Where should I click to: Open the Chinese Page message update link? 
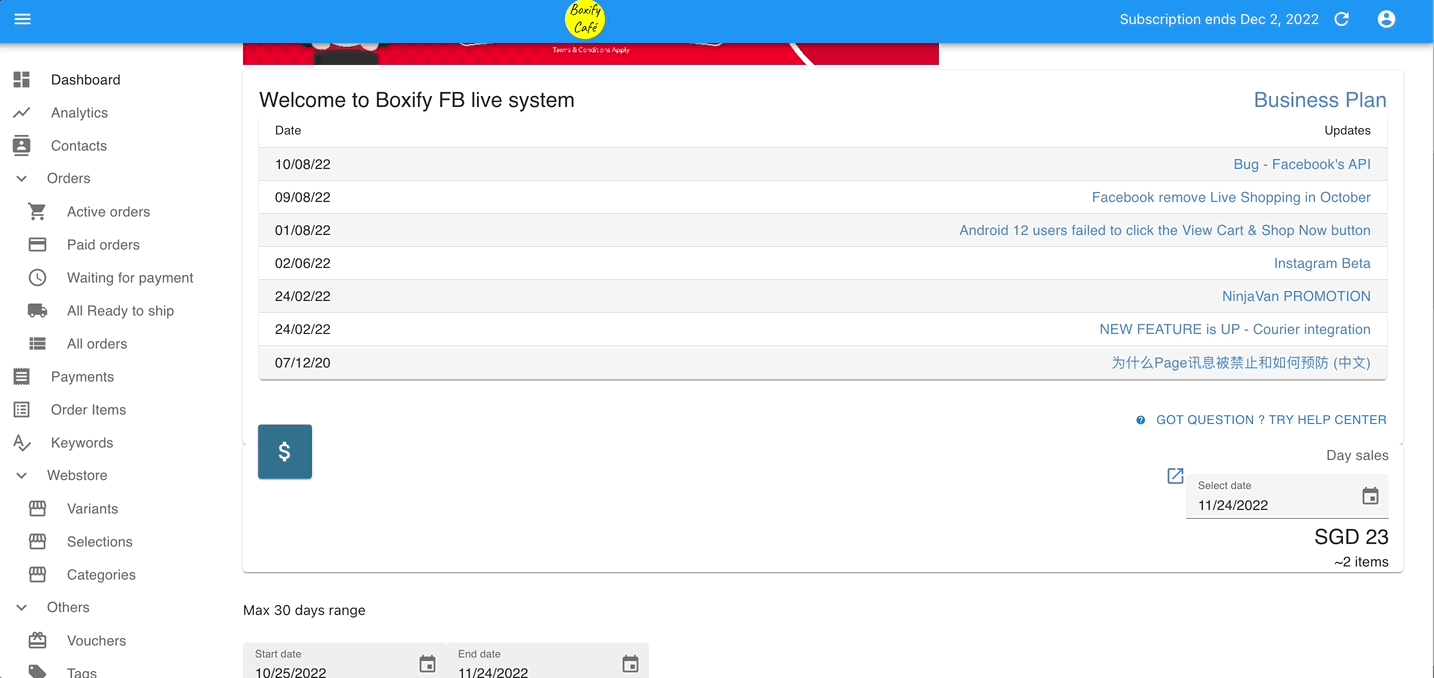[x=1241, y=362]
